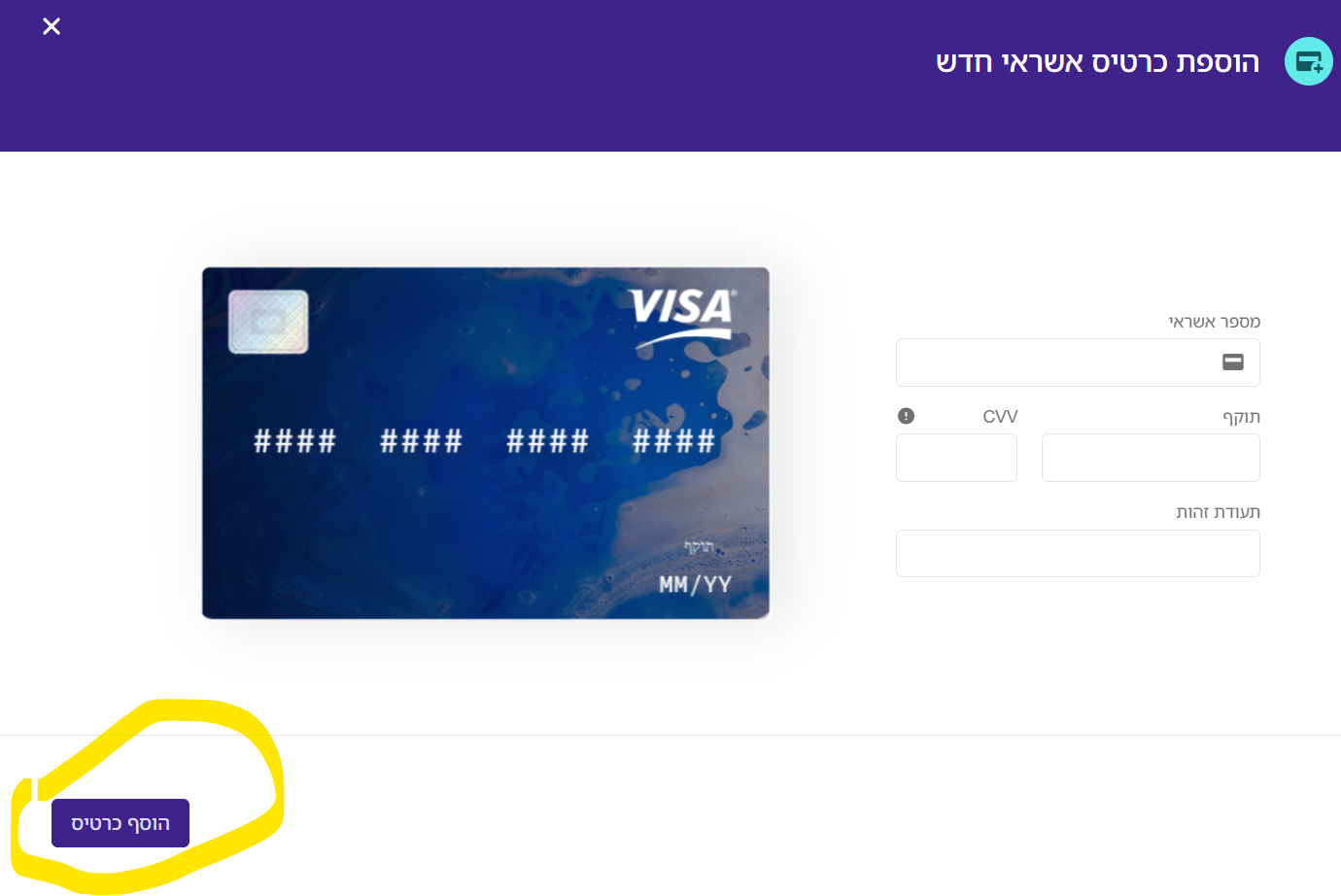Click the rightmost #### group on card

[x=673, y=441]
